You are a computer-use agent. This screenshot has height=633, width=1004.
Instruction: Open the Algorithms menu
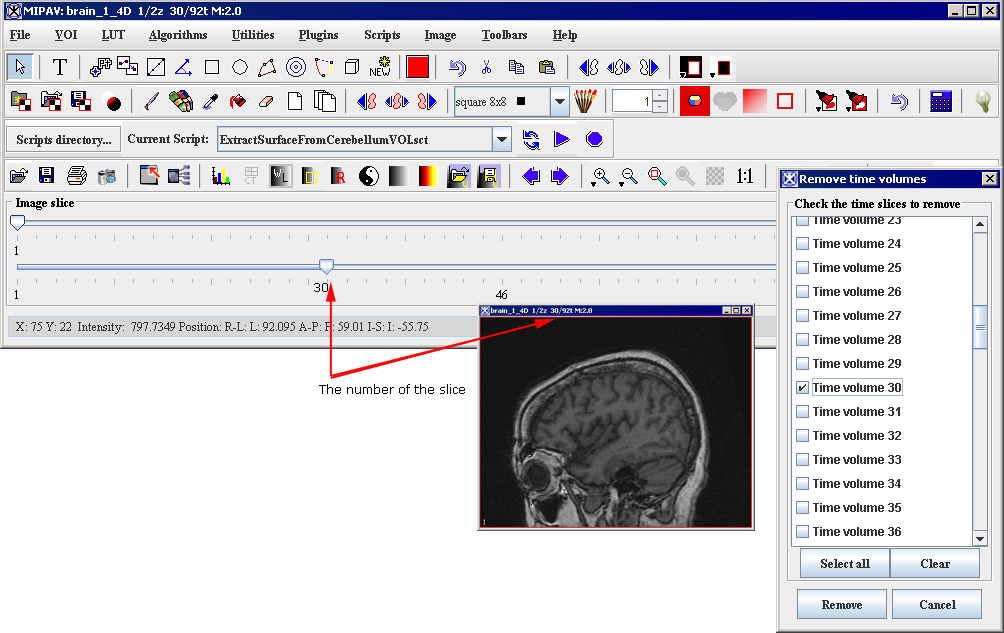pyautogui.click(x=178, y=35)
